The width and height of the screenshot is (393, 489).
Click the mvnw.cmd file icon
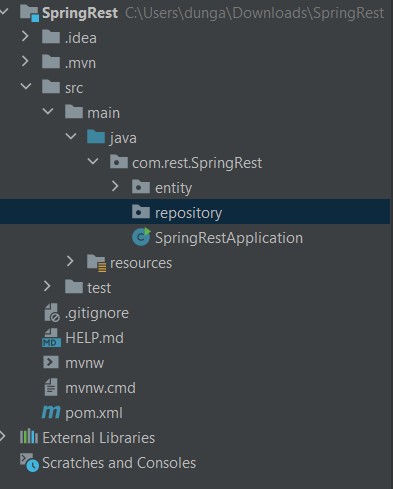(x=51, y=387)
